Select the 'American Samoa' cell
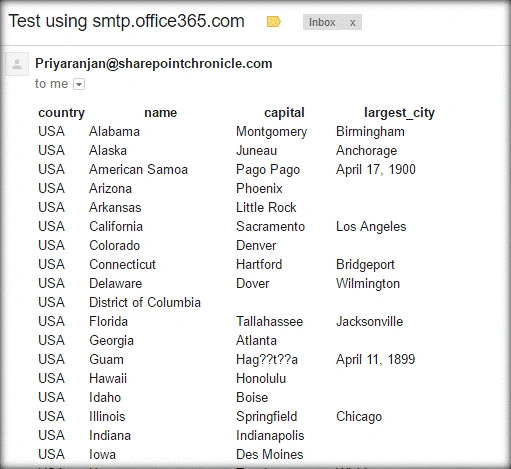This screenshot has height=469, width=511. point(138,169)
